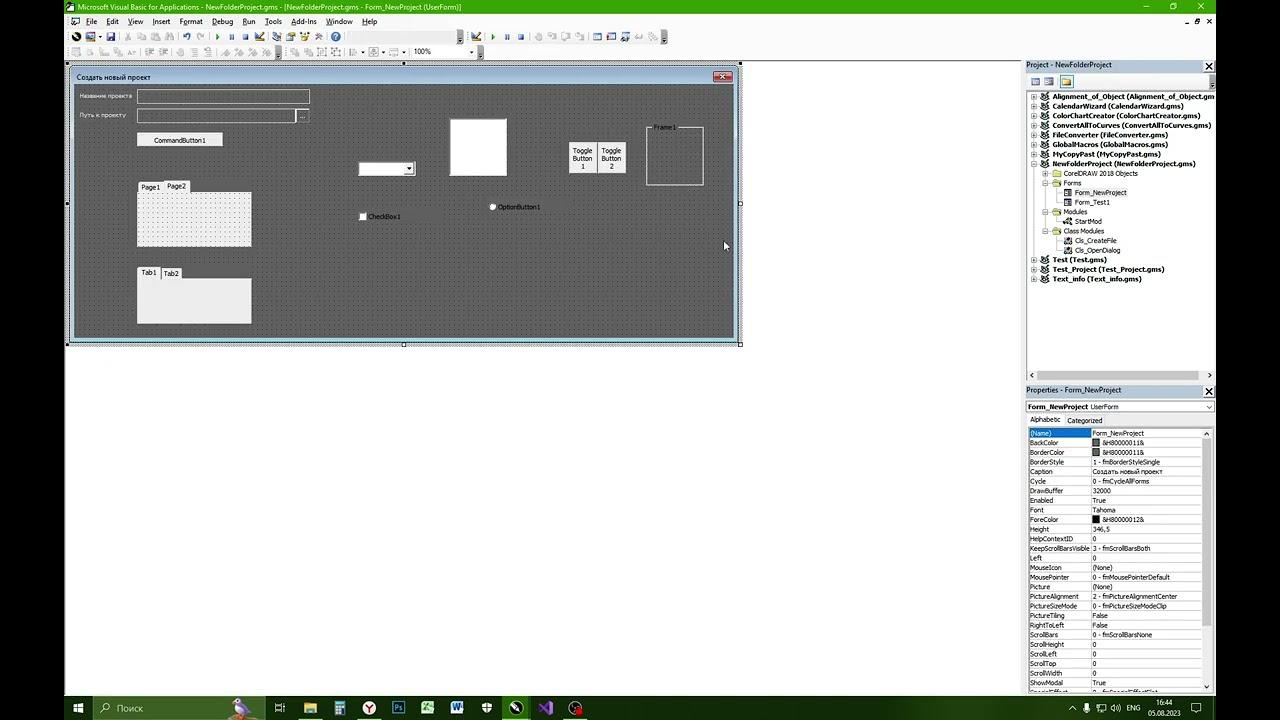
Task: Click Toggle Button 2 on the form
Action: 612,157
